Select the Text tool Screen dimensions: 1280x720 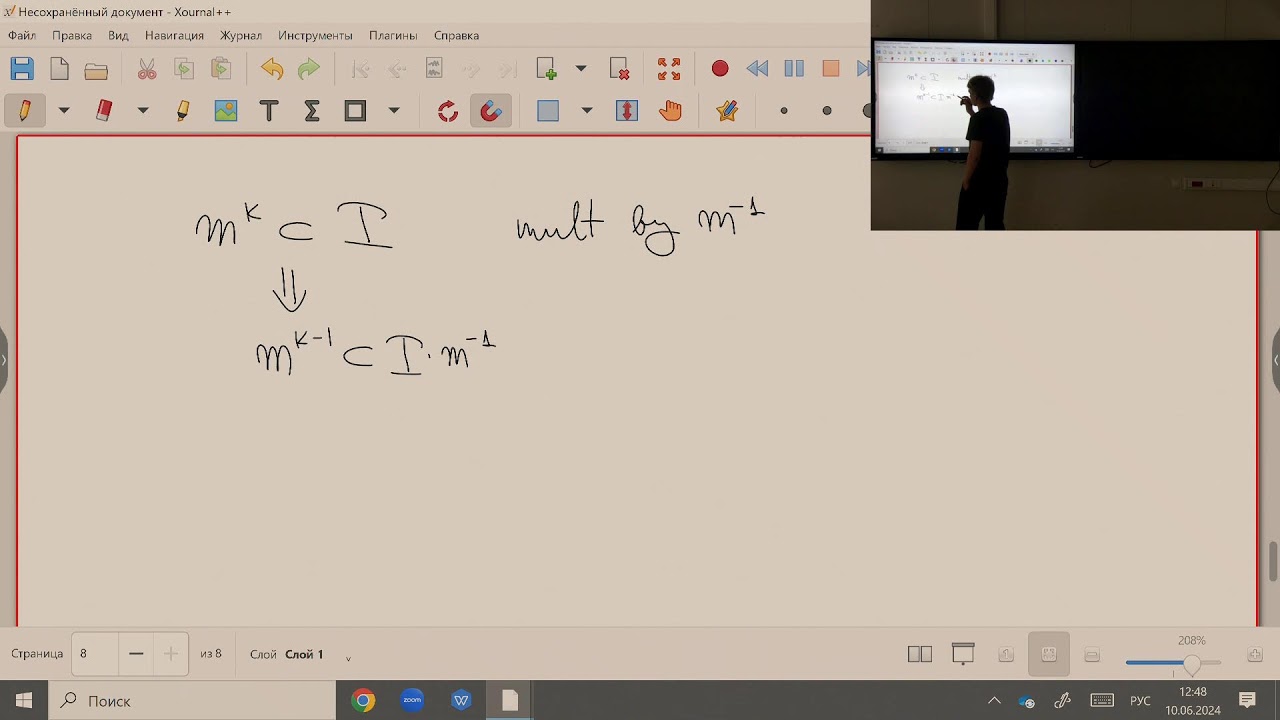click(269, 110)
